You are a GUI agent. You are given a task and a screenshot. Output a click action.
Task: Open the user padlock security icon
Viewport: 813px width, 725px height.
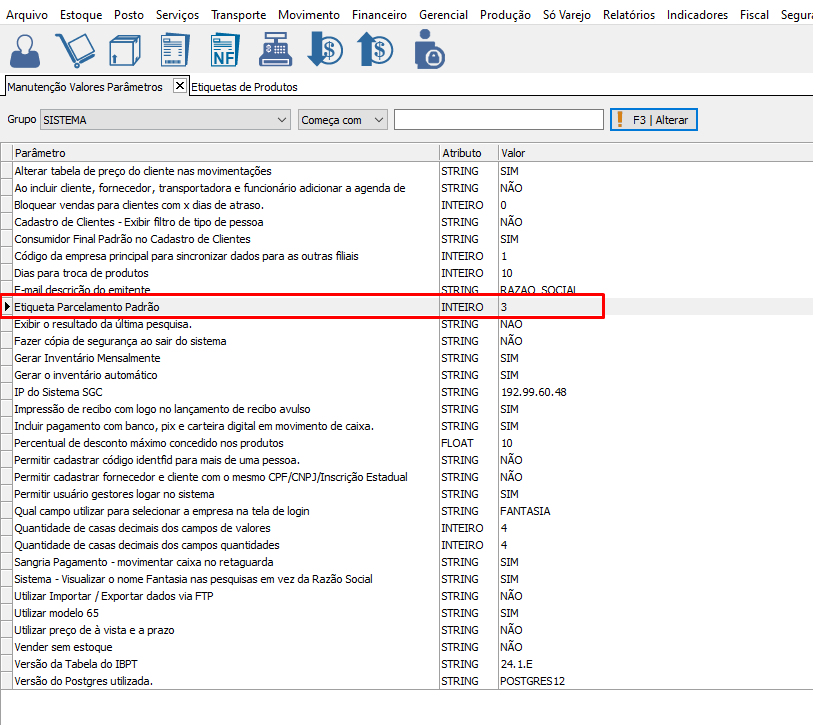tap(429, 50)
